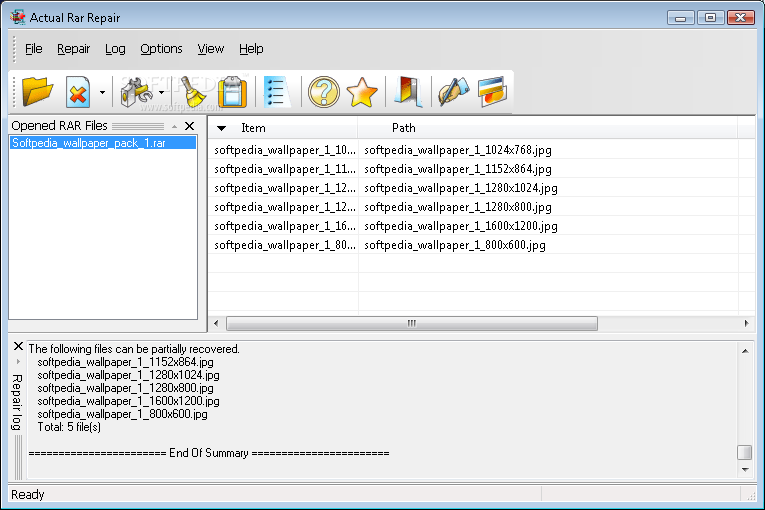Image resolution: width=765 pixels, height=510 pixels.
Task: Click horizontal scrollbar right arrow
Action: (x=746, y=323)
